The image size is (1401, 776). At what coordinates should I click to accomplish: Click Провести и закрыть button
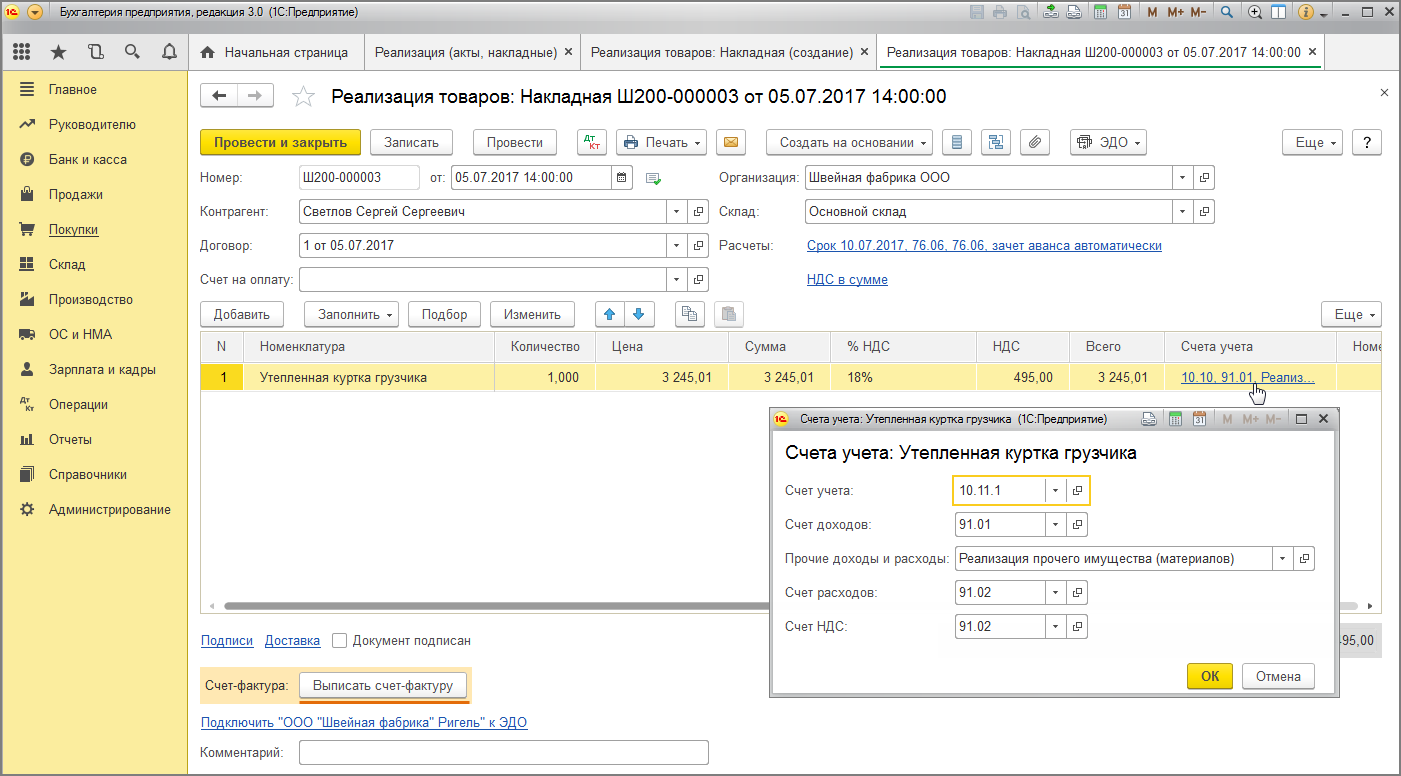pos(280,143)
